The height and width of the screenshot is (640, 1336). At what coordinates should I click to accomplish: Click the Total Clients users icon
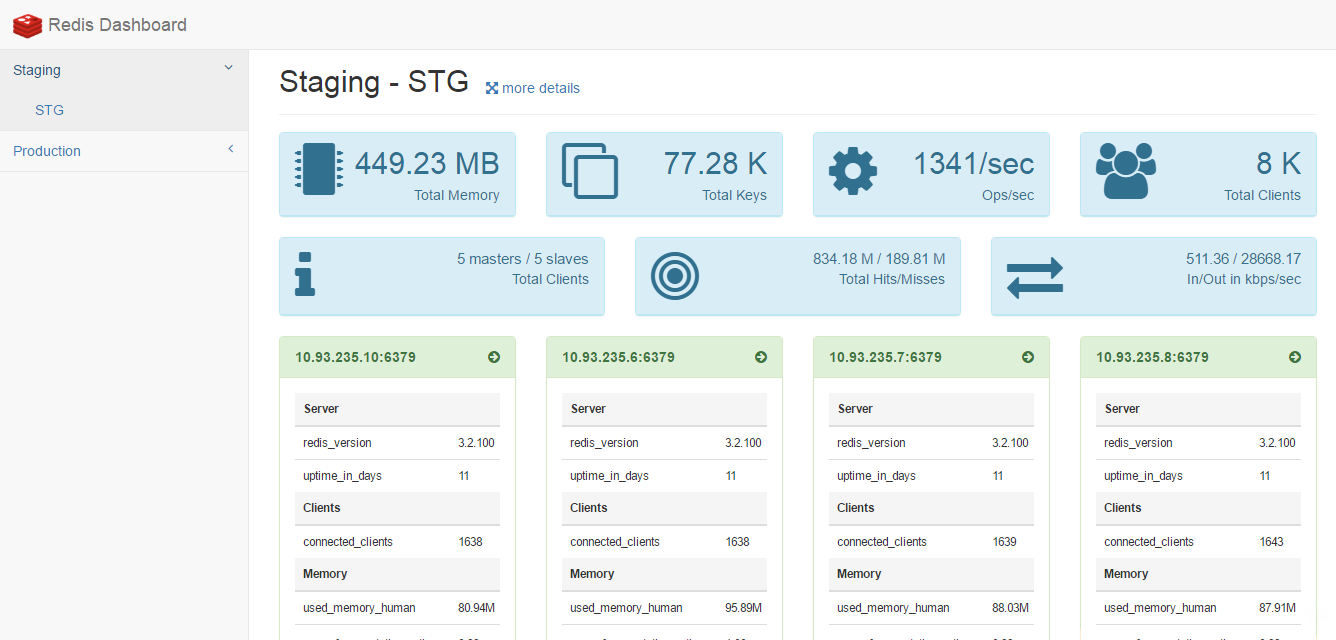pyautogui.click(x=1126, y=171)
